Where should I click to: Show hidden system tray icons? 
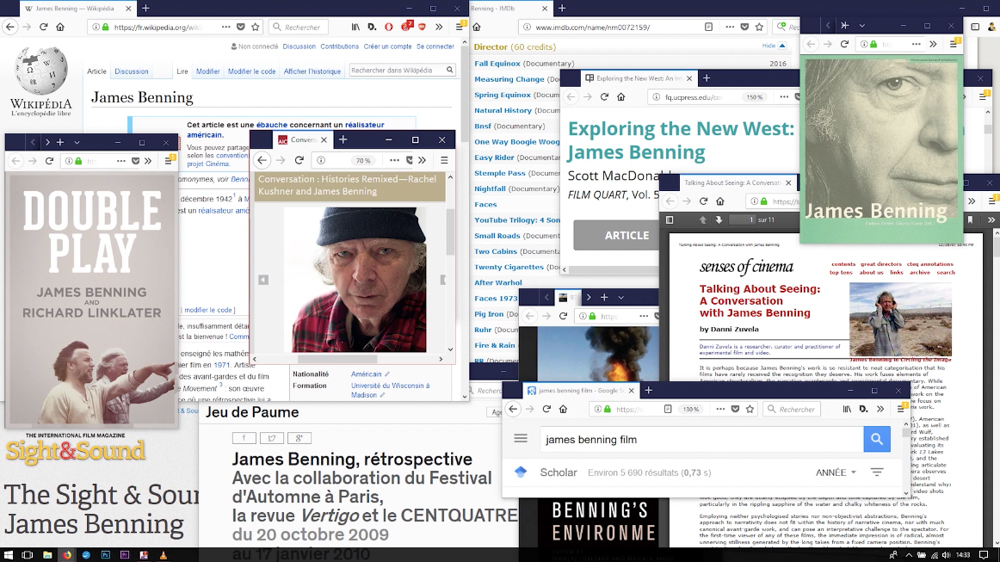coord(909,555)
